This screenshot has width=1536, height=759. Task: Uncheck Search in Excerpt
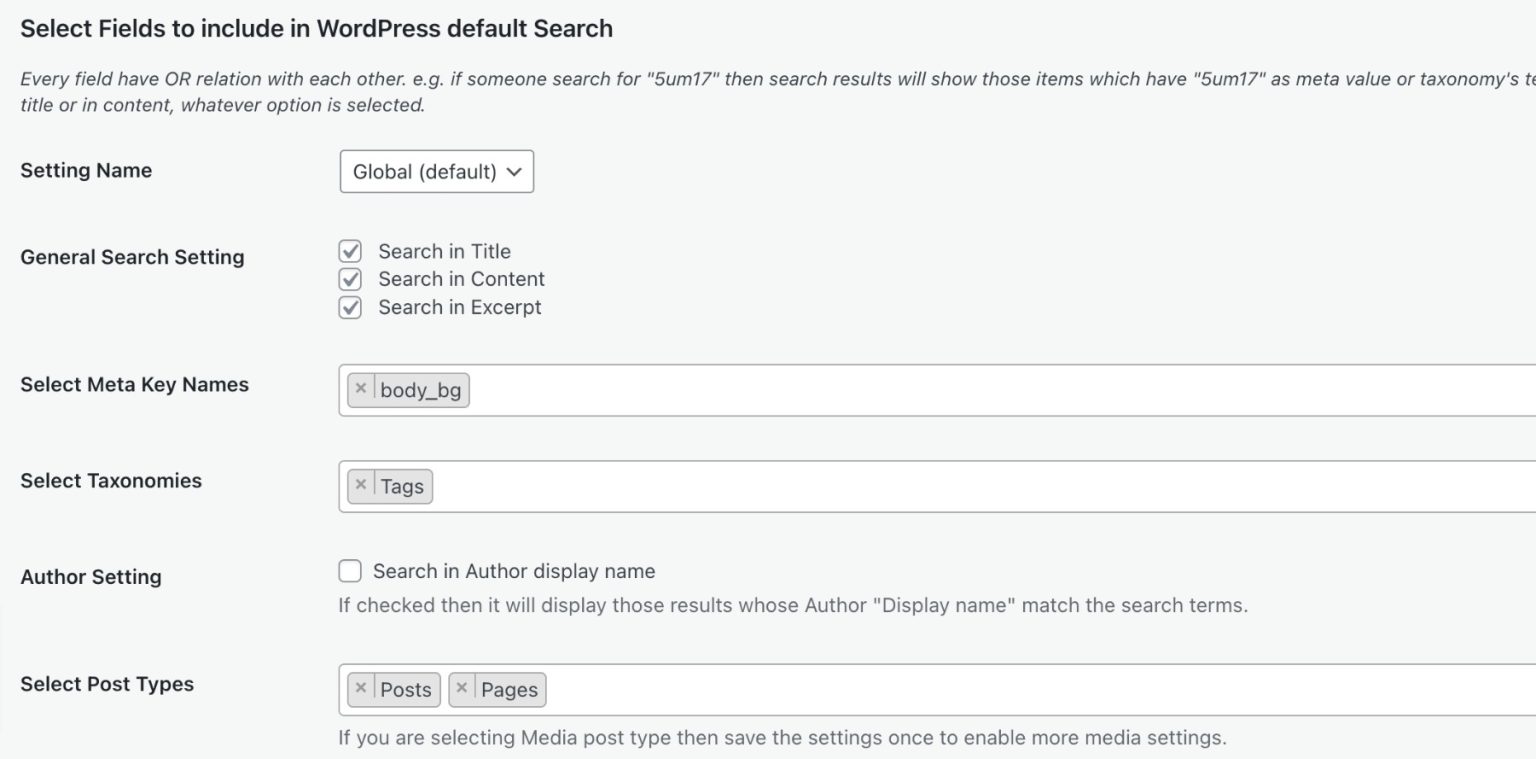349,307
